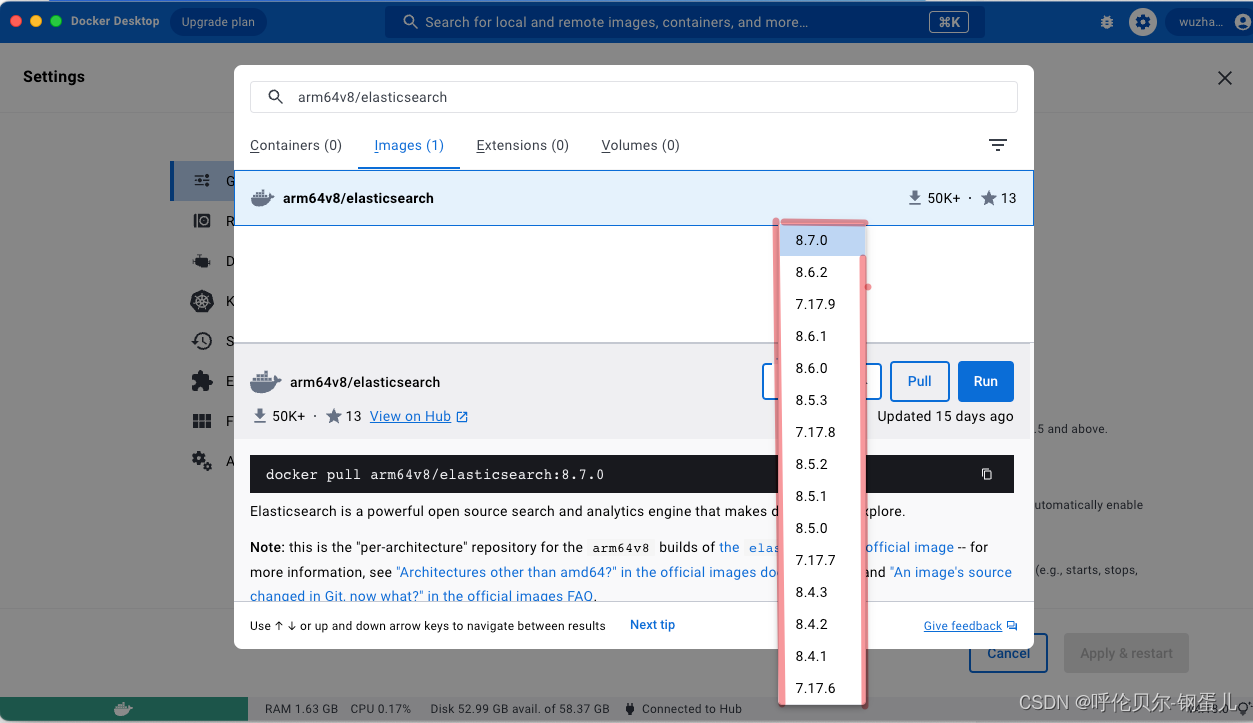Open the official image link

tap(909, 547)
